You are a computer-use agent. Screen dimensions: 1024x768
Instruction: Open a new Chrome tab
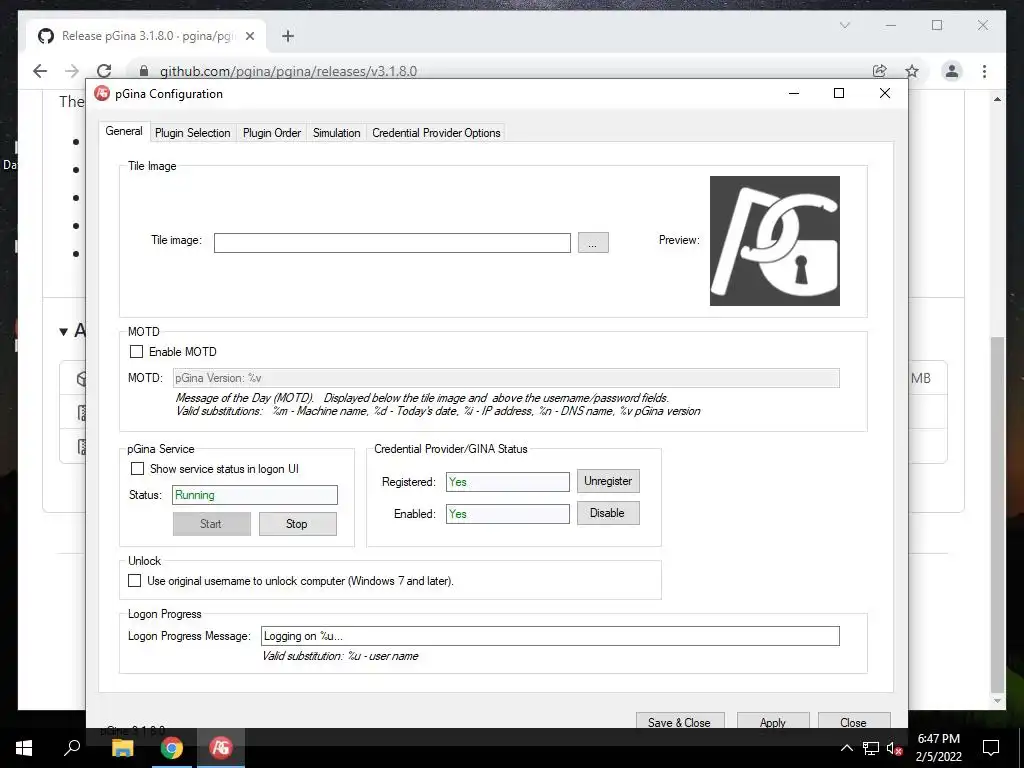(x=288, y=37)
